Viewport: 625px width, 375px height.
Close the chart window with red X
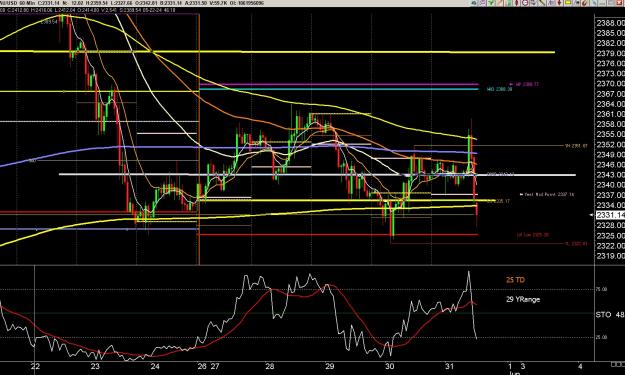[619, 3]
